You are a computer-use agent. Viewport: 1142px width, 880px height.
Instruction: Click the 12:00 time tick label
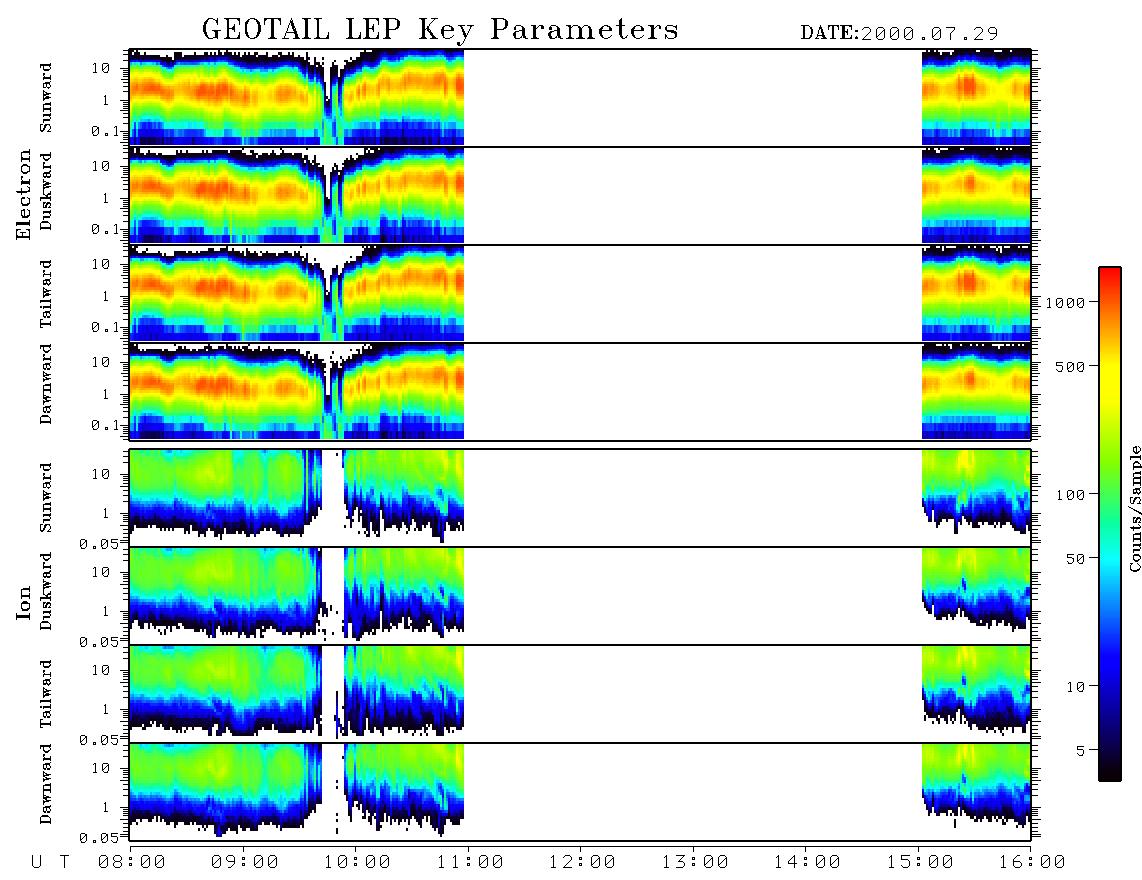click(x=582, y=862)
